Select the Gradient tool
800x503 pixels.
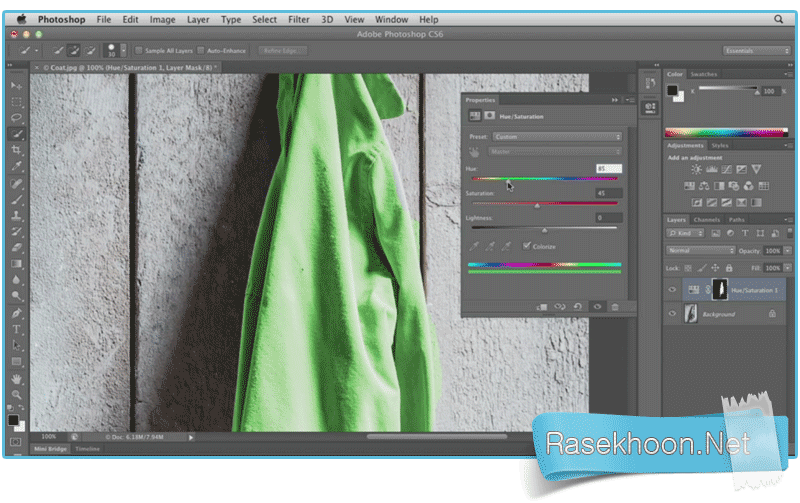coord(16,264)
